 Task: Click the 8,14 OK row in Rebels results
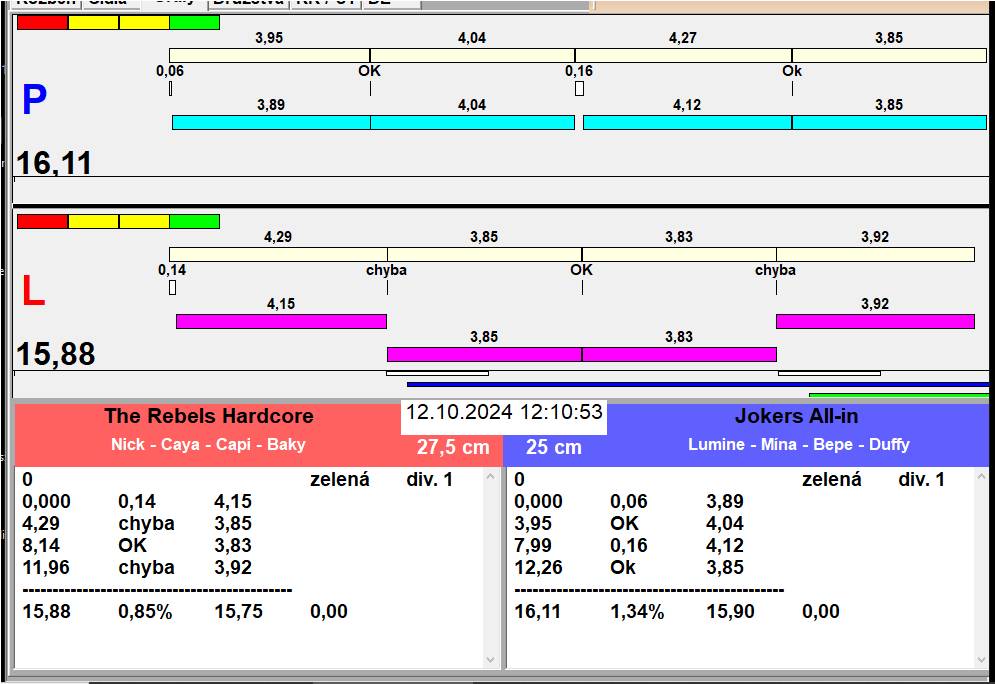(x=137, y=545)
